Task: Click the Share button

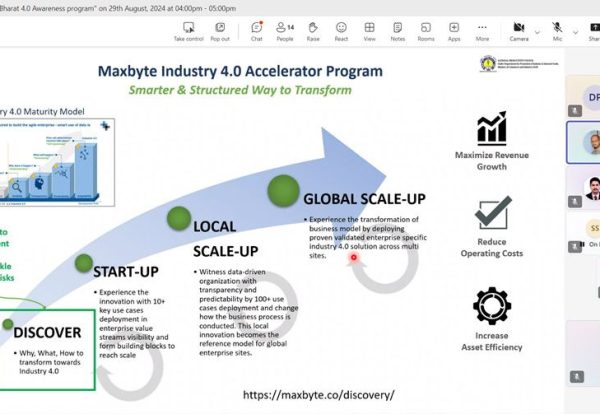Action: click(x=594, y=32)
